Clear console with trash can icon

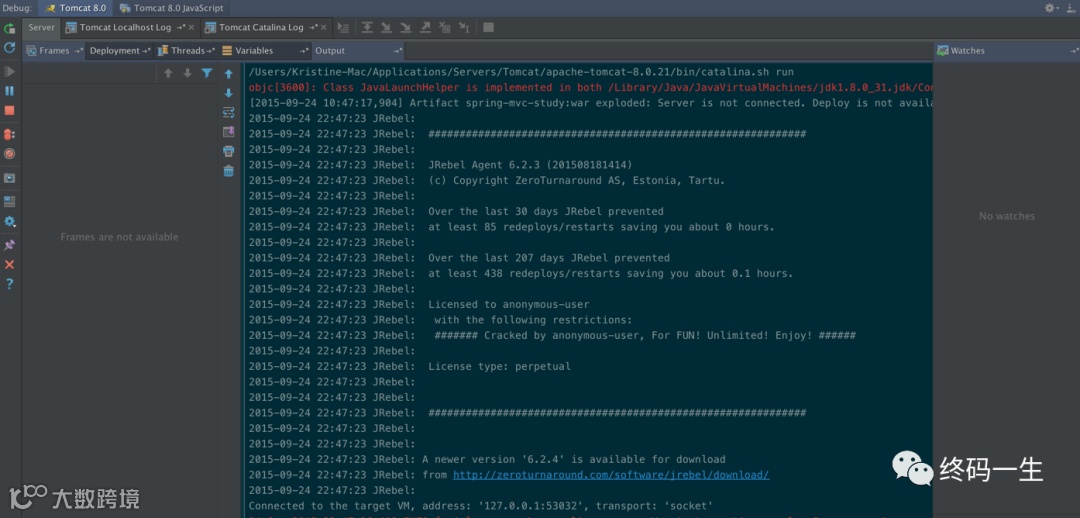tap(229, 171)
